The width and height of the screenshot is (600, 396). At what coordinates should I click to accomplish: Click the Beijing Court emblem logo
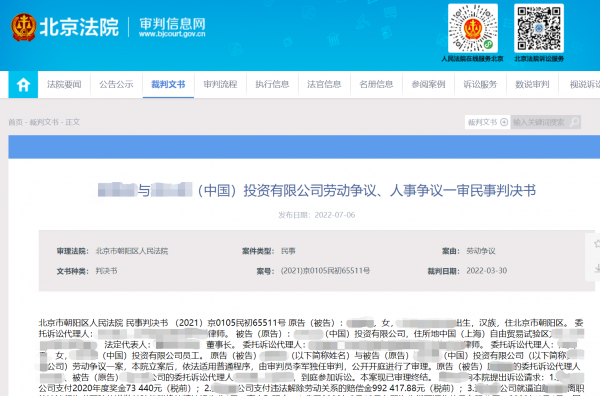tap(24, 27)
